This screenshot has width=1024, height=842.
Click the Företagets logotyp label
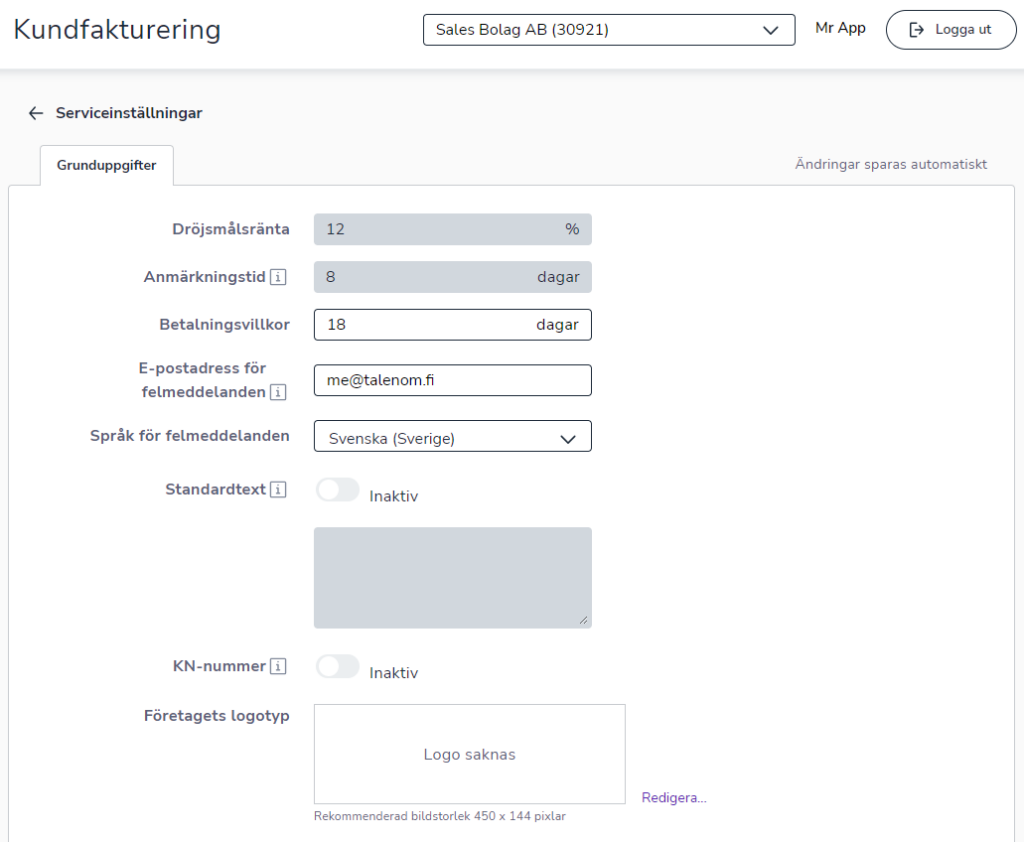click(216, 716)
